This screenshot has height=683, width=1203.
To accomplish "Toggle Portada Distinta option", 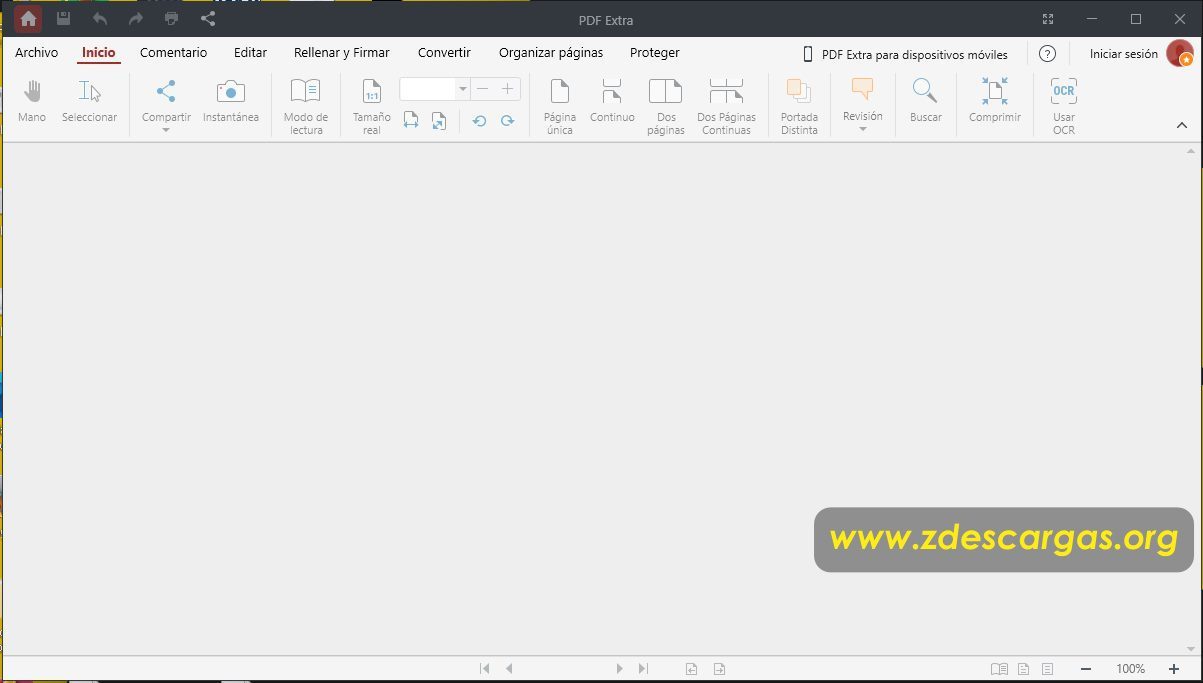I will tap(799, 107).
